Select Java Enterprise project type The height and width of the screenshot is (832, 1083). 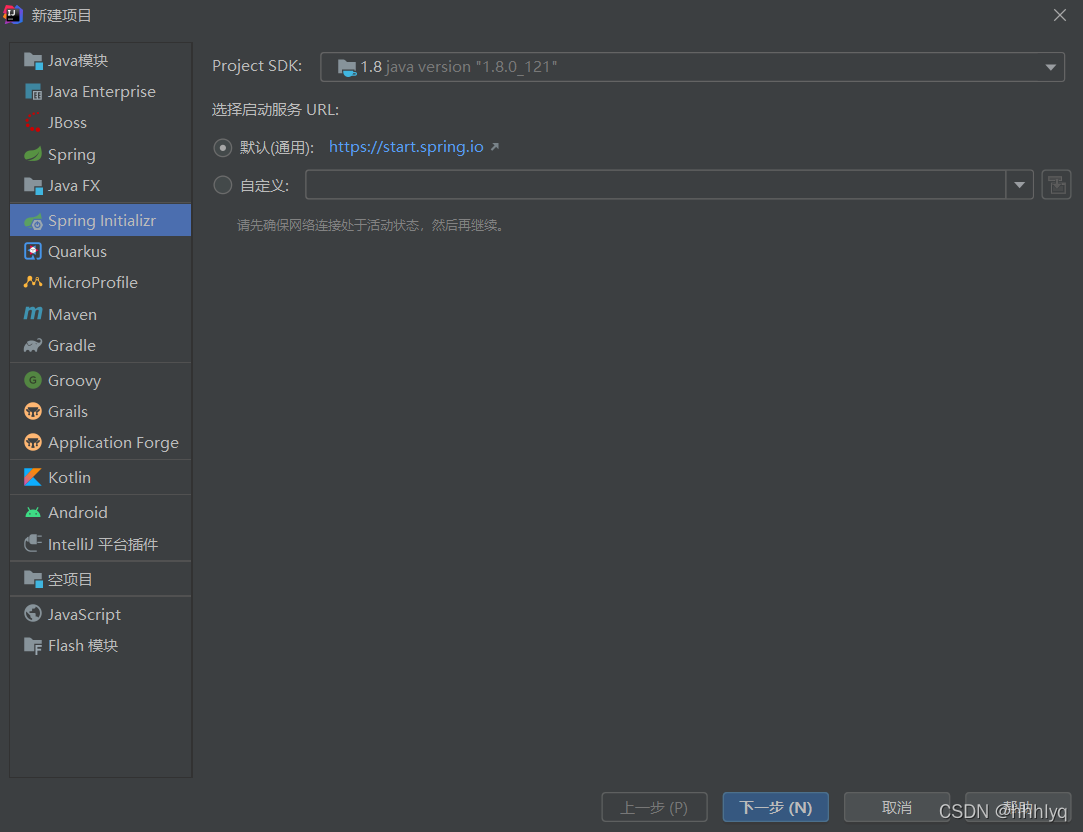point(101,92)
